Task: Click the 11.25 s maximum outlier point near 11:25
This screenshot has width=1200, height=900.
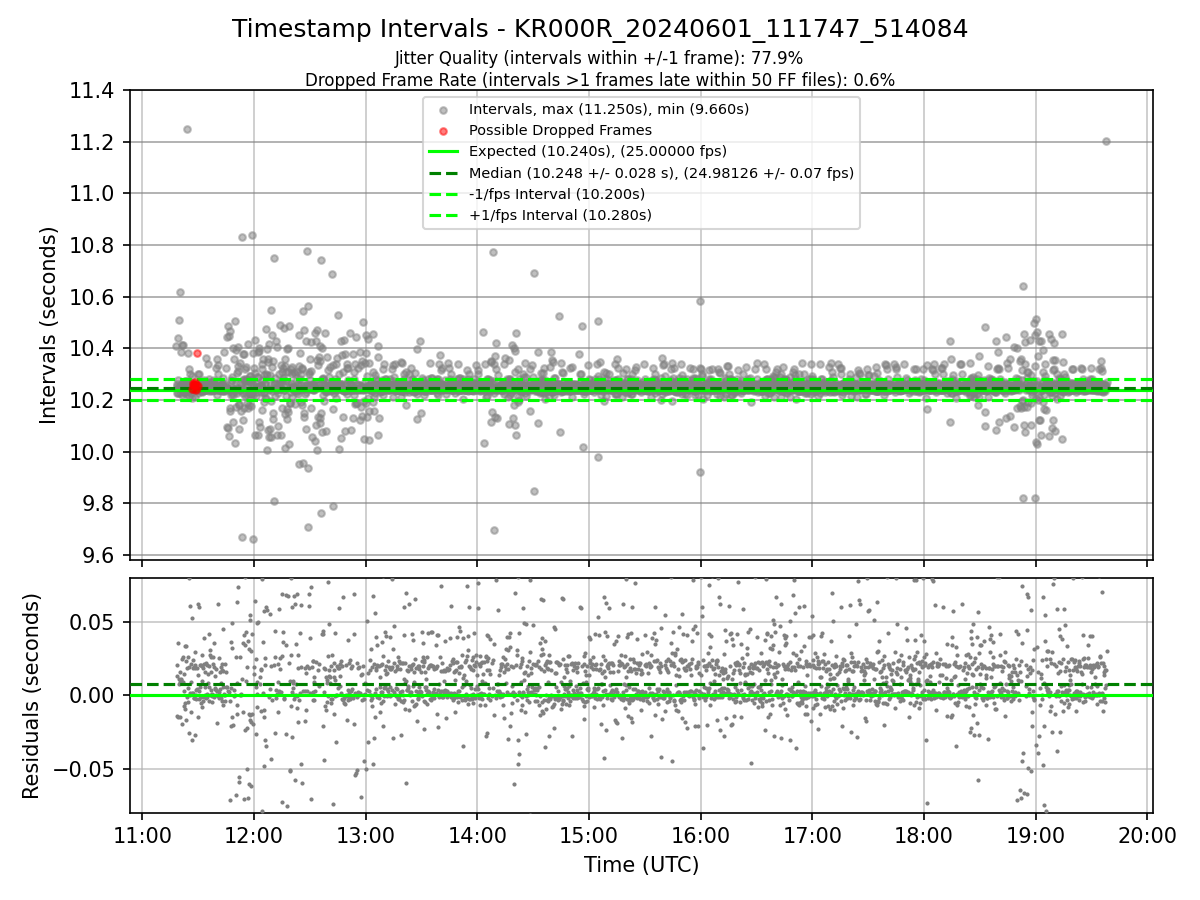Action: (x=187, y=129)
